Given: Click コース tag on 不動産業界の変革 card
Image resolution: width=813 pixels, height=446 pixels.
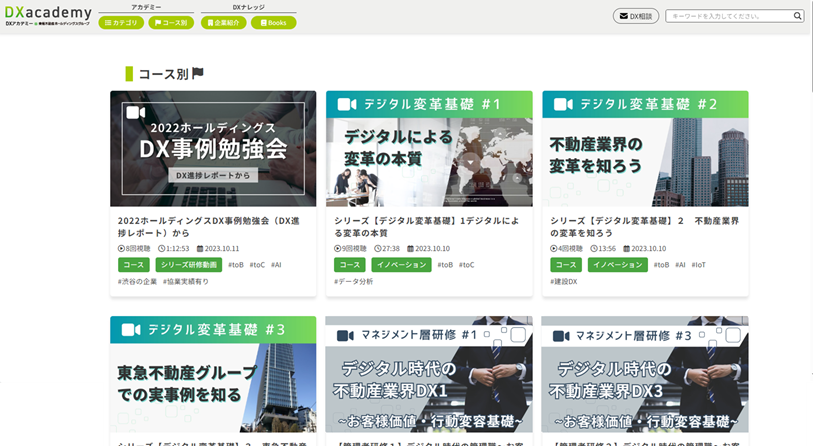Looking at the screenshot, I should click(566, 265).
